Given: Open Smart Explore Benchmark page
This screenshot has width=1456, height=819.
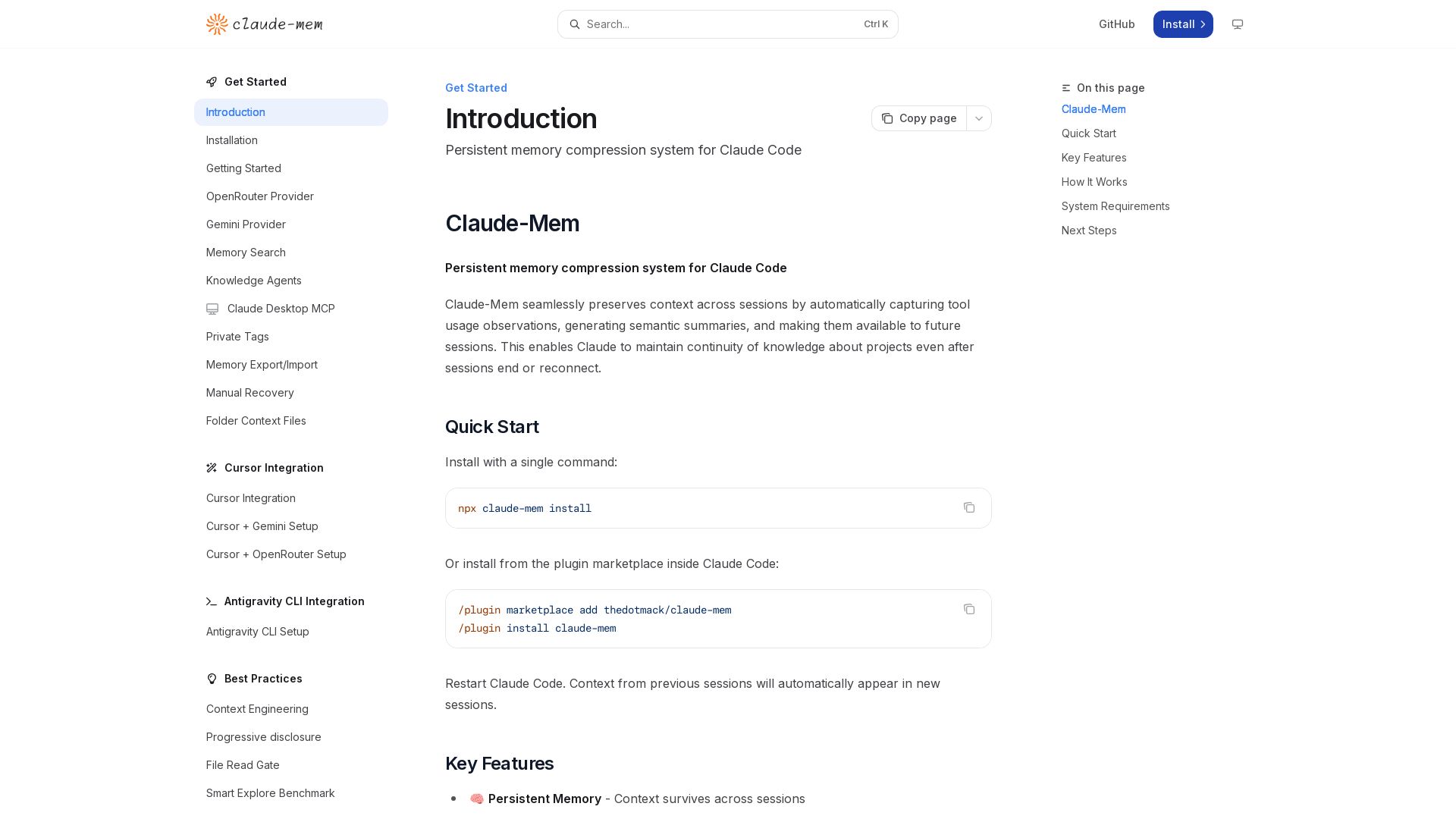Looking at the screenshot, I should (291, 793).
